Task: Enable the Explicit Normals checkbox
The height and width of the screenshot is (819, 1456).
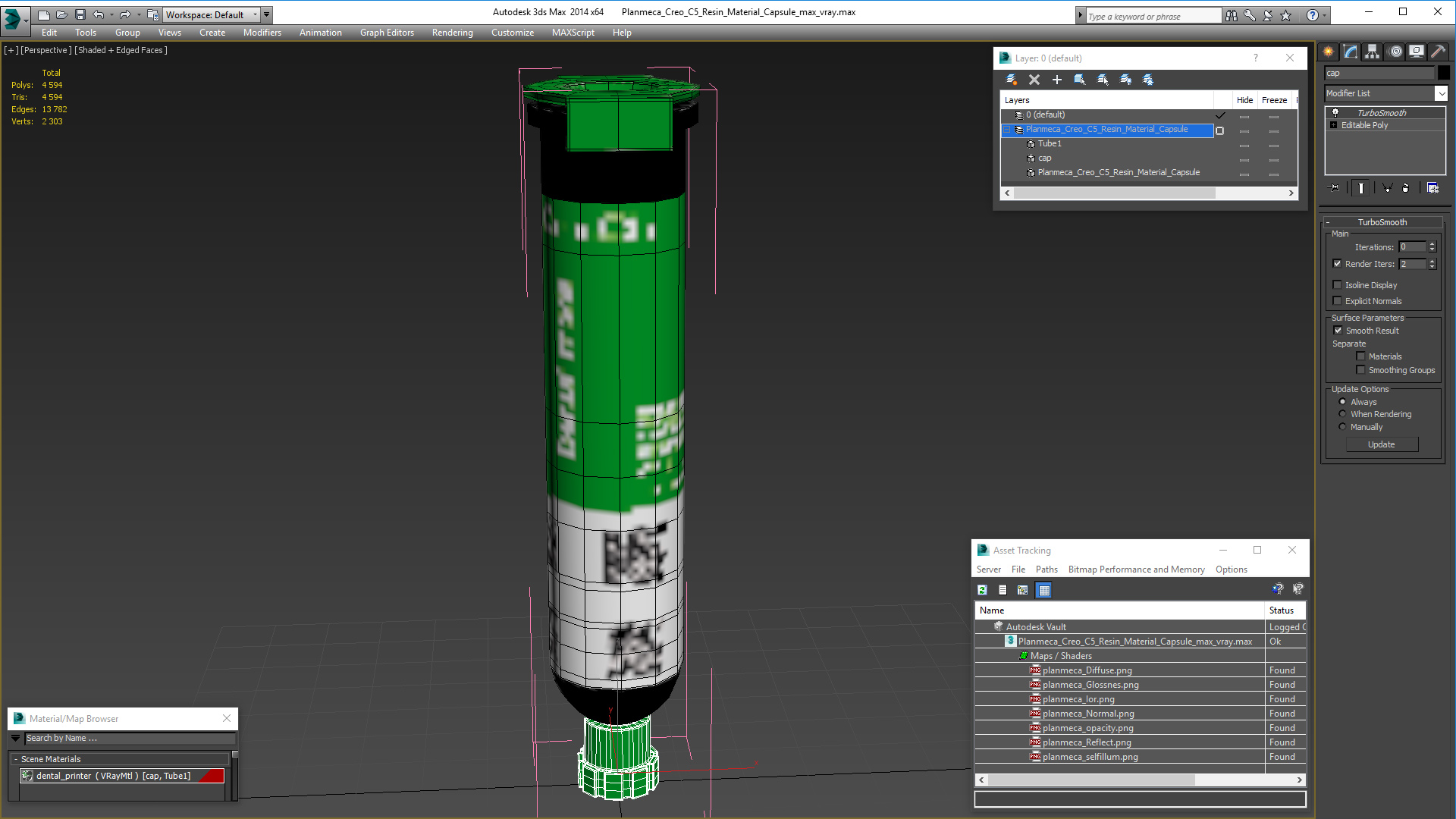Action: (x=1337, y=301)
